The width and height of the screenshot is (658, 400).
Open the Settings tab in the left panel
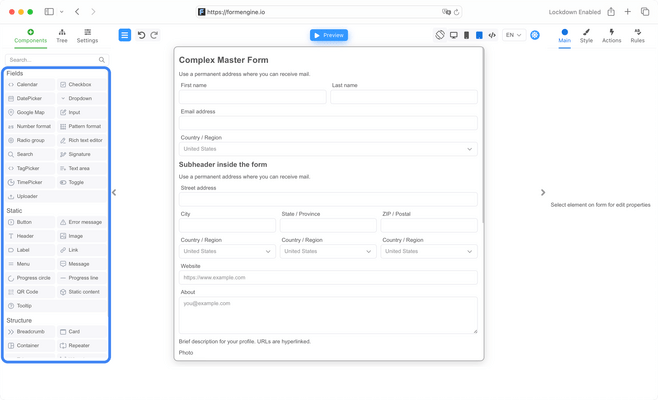87,36
